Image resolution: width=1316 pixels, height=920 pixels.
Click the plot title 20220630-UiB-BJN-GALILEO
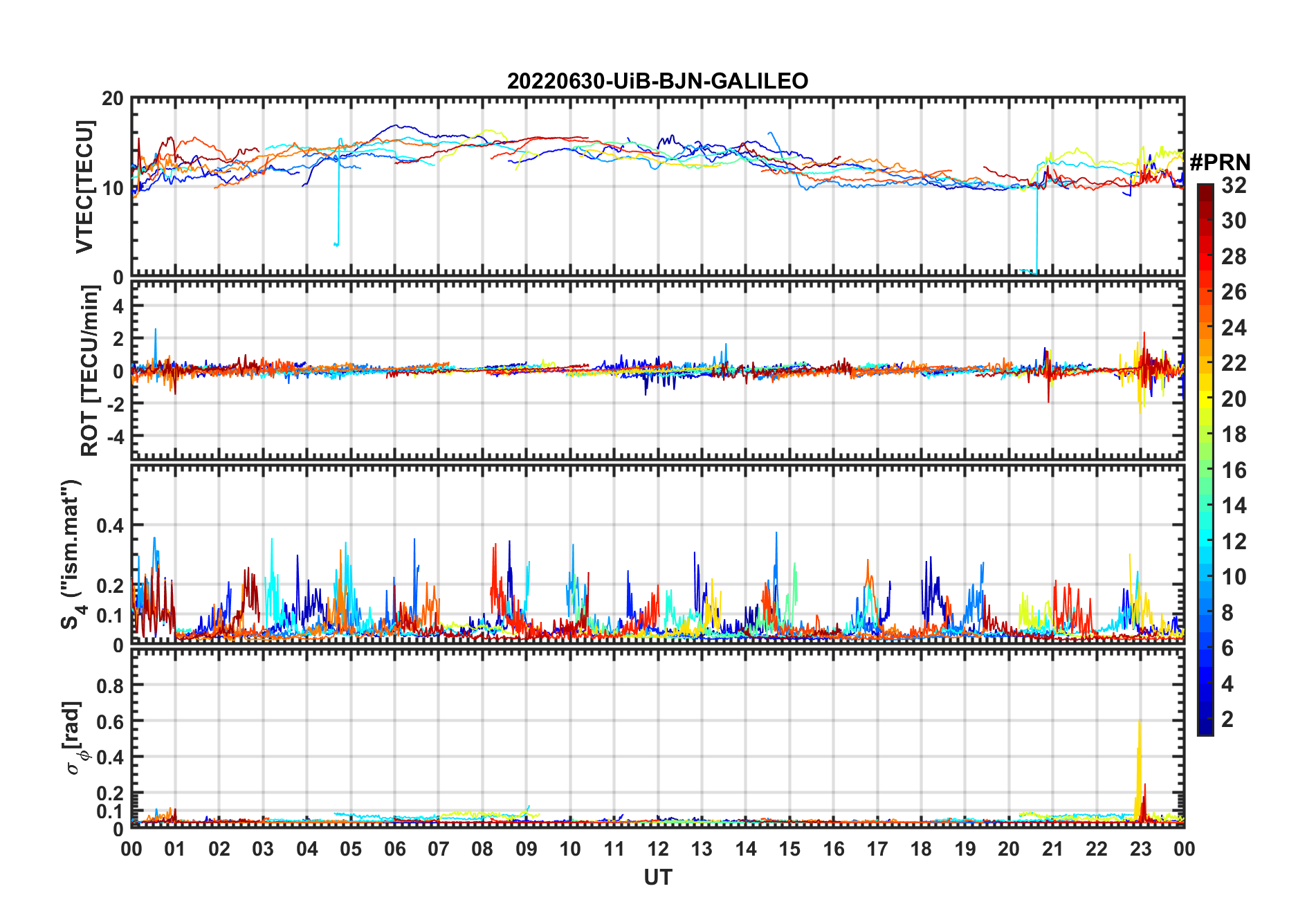tap(657, 81)
